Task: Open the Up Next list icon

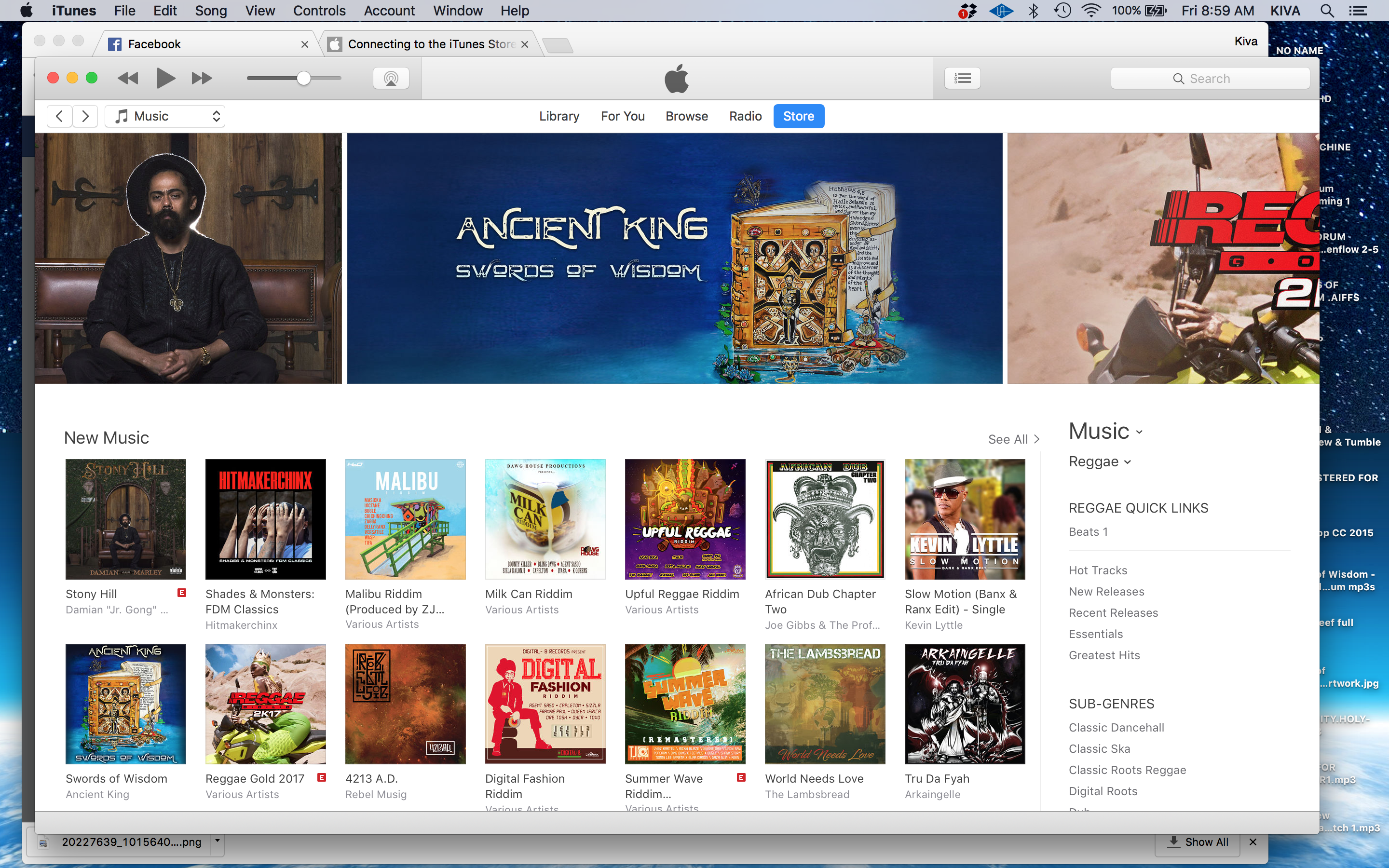Action: point(963,78)
